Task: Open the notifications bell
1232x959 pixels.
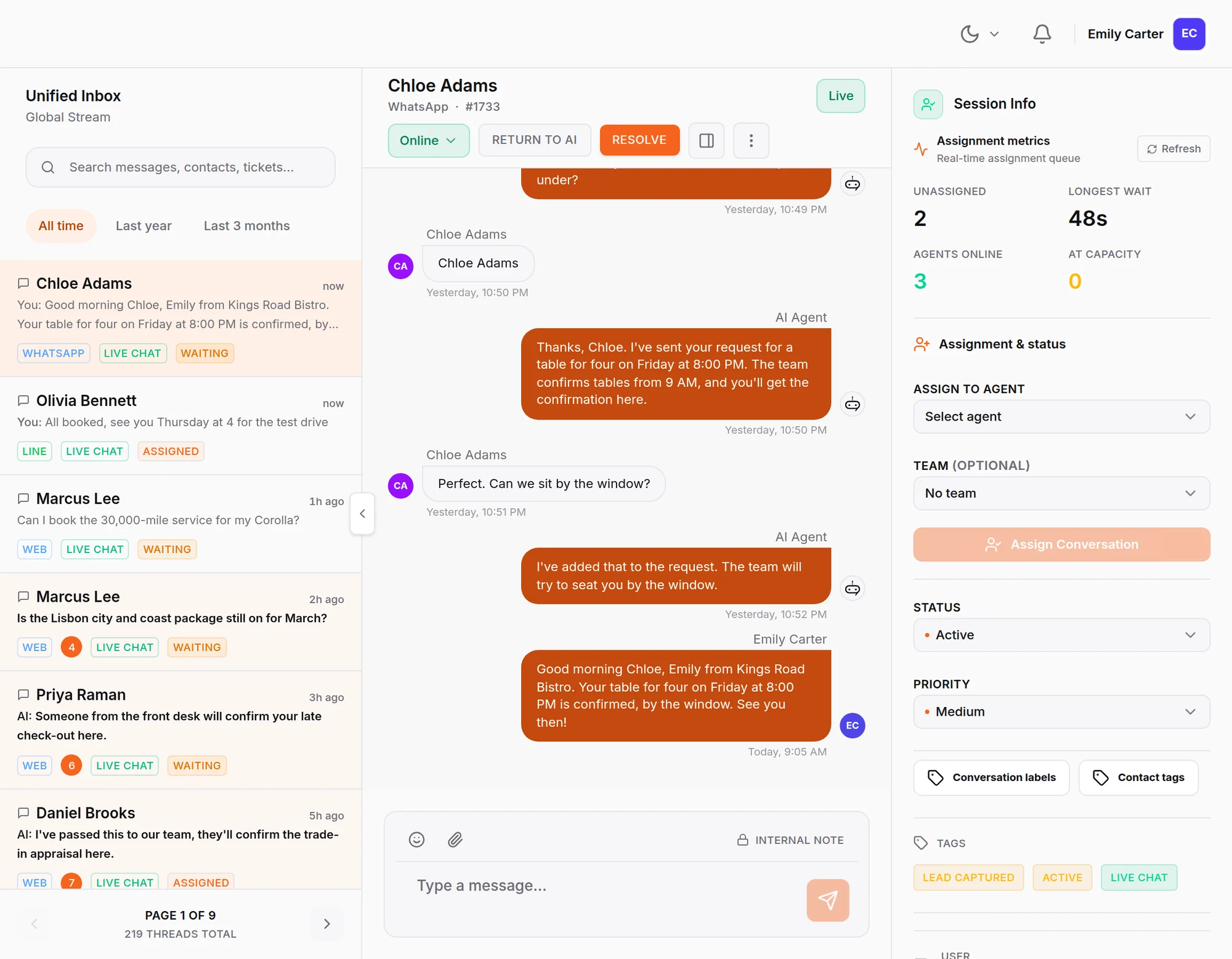Action: [x=1042, y=34]
